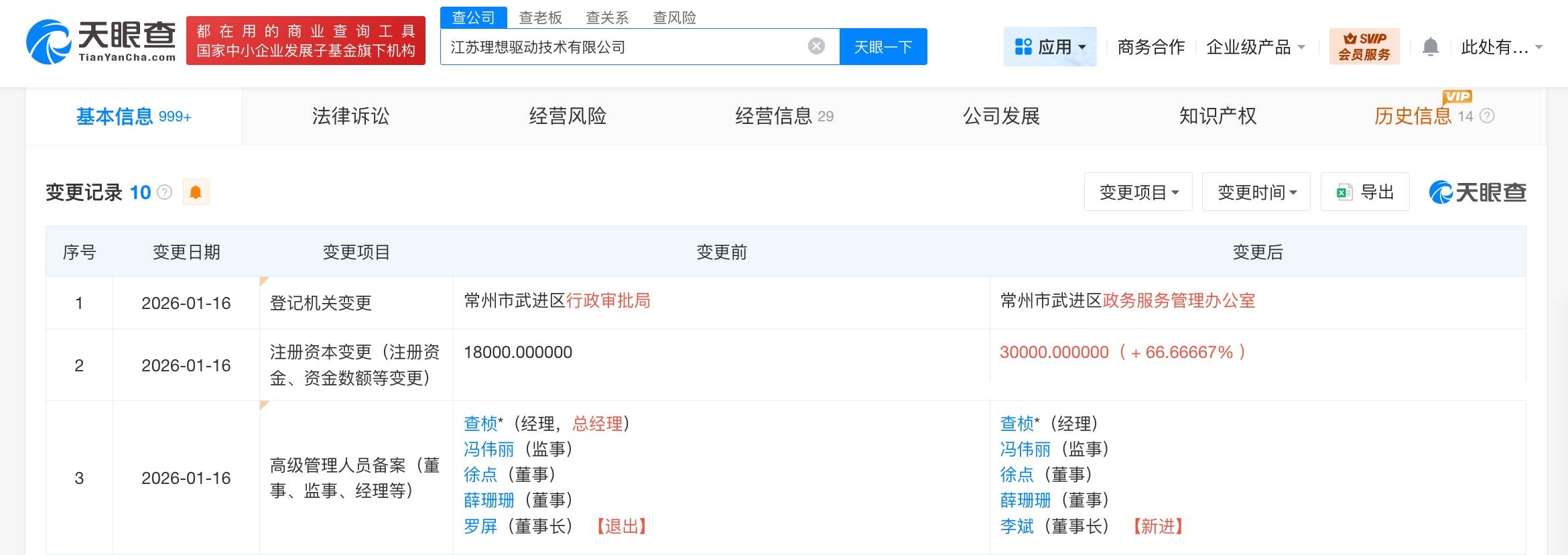The width and height of the screenshot is (1568, 555).
Task: Open 变更时间 filter dropdown
Action: point(1256,192)
